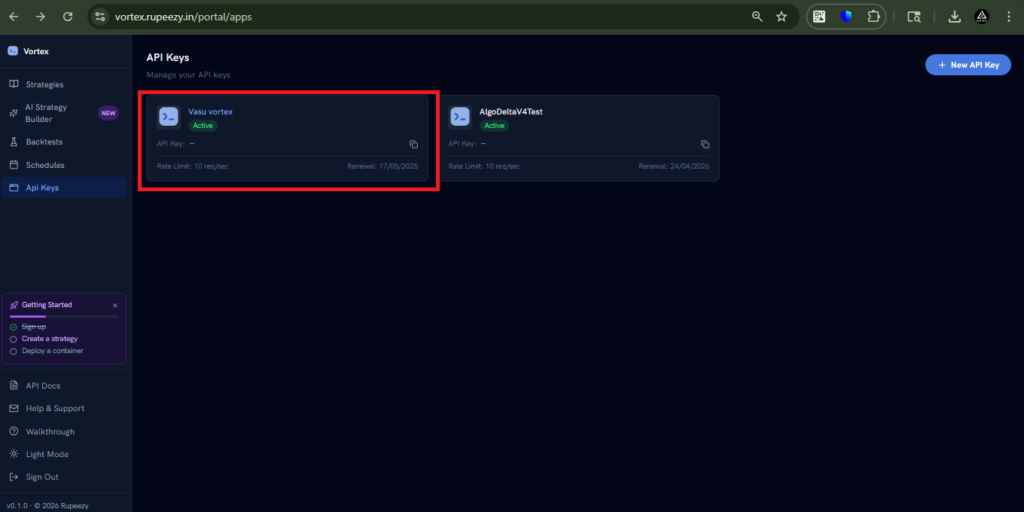The height and width of the screenshot is (512, 1024).
Task: Open Strategies in the sidebar
Action: pyautogui.click(x=44, y=85)
